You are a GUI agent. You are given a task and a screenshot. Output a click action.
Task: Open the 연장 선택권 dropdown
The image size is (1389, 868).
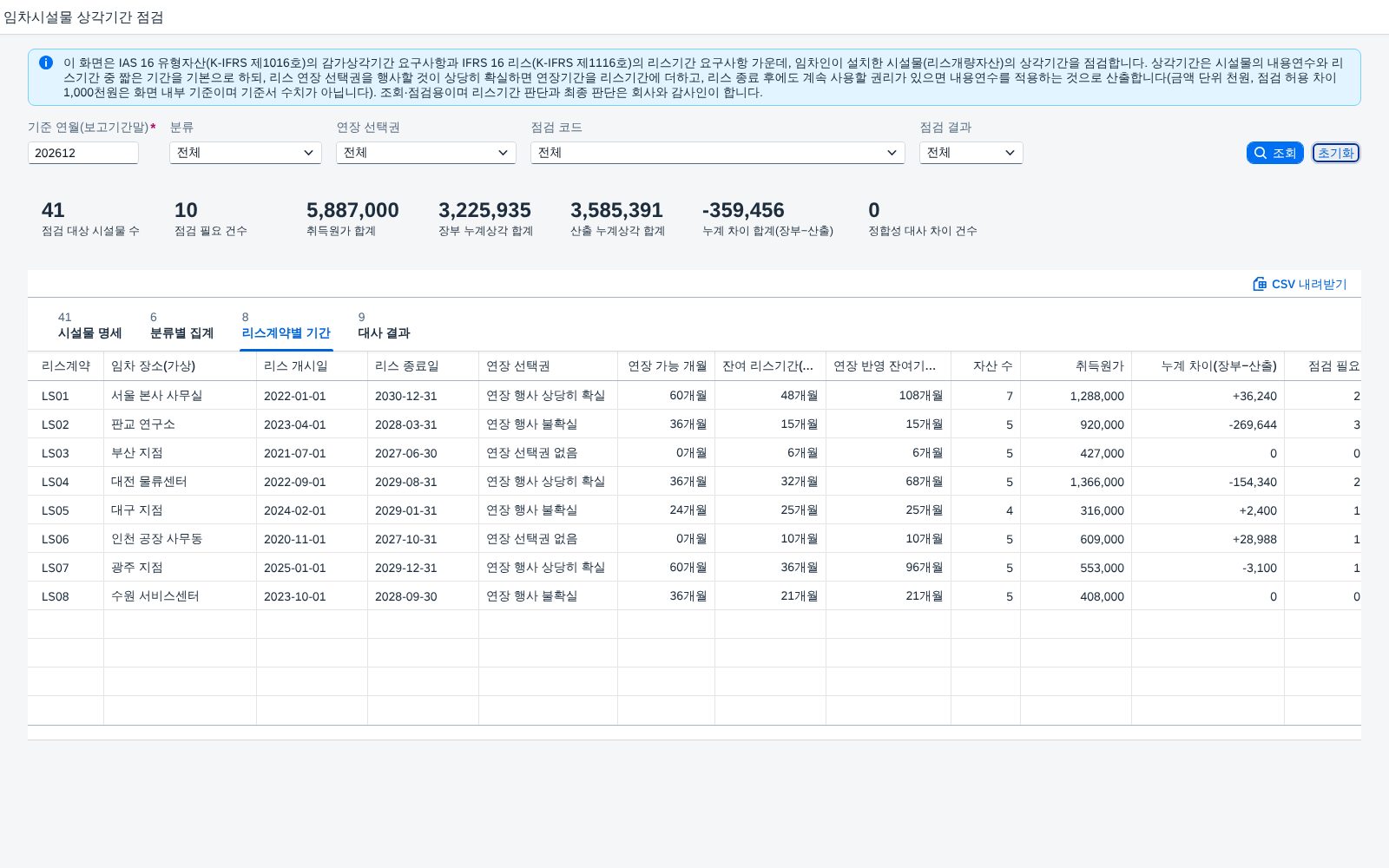(425, 153)
